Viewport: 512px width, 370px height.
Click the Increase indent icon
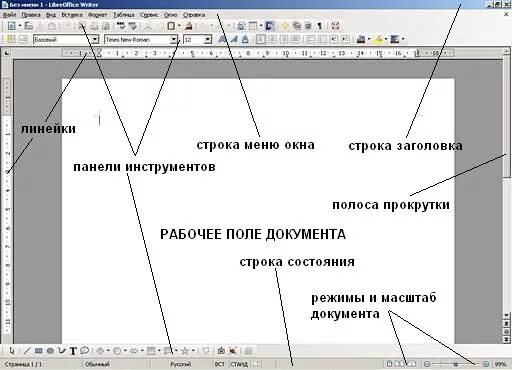coord(345,39)
